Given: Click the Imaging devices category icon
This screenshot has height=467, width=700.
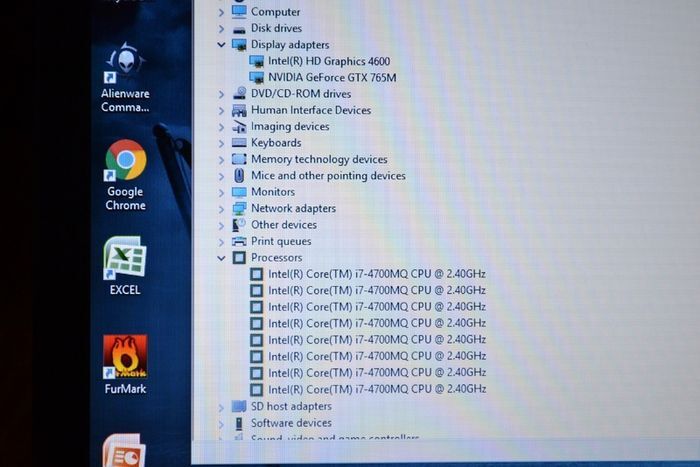Looking at the screenshot, I should pos(239,127).
